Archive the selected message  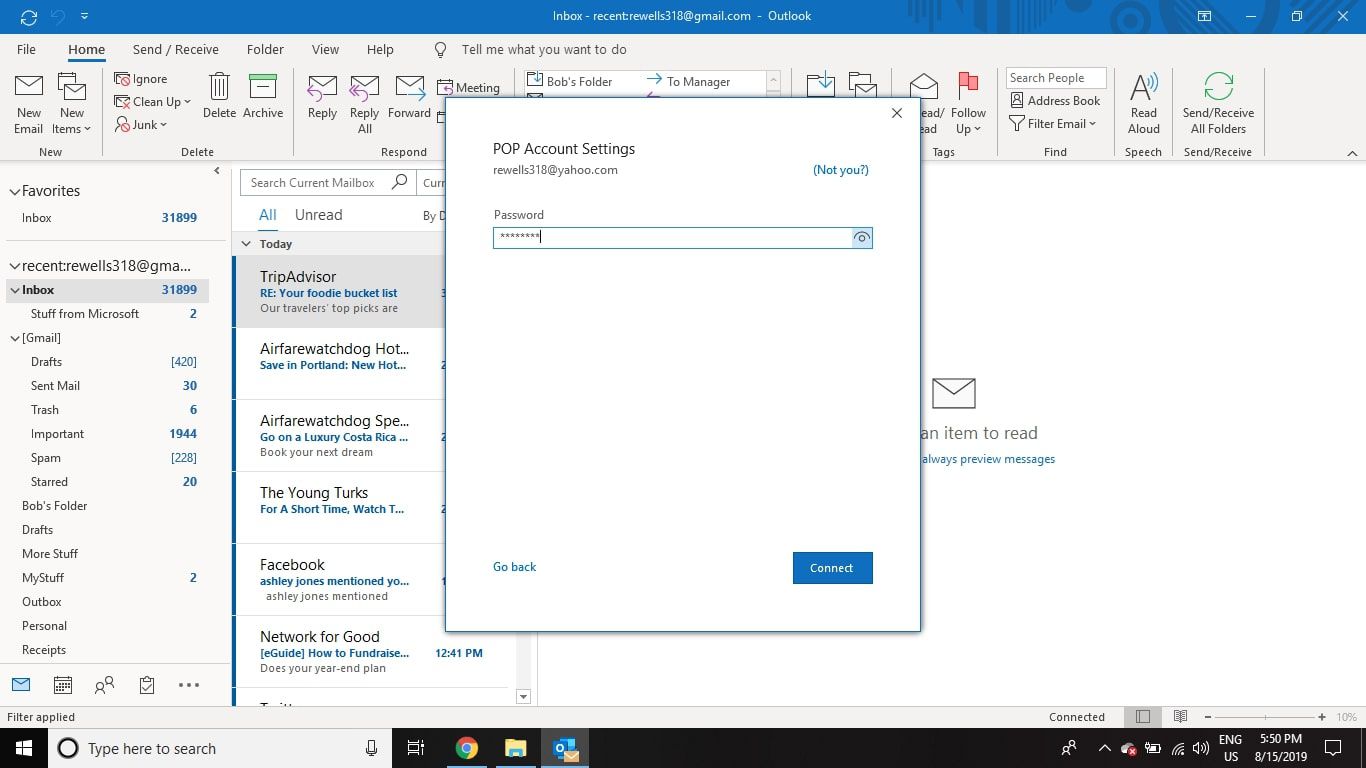pyautogui.click(x=263, y=97)
